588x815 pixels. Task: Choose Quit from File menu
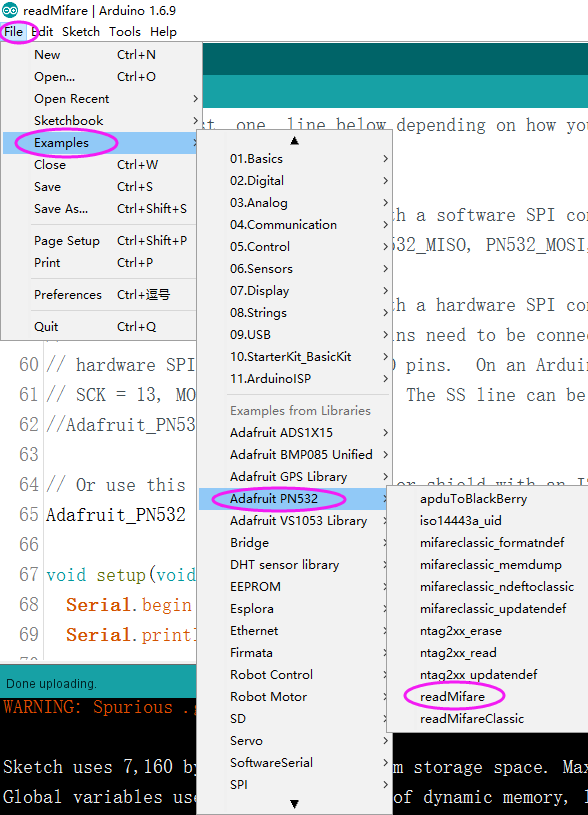point(99,326)
